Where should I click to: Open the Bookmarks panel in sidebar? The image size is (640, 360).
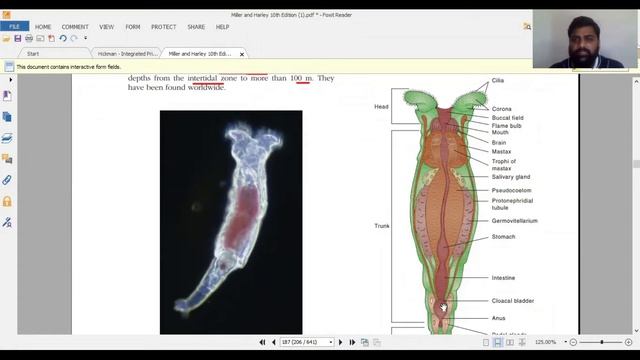(x=7, y=96)
